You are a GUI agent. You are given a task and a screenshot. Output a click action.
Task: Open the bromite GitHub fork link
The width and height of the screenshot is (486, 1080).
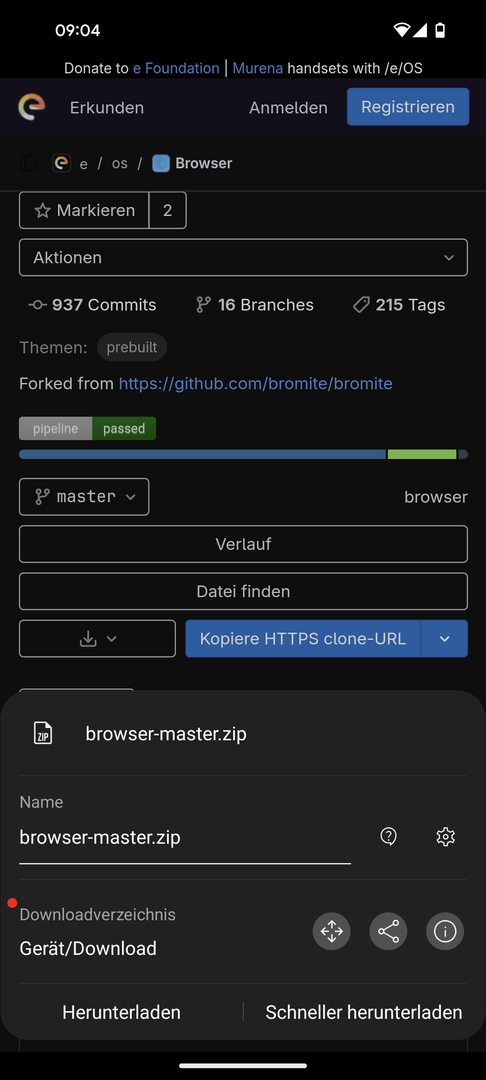(255, 384)
